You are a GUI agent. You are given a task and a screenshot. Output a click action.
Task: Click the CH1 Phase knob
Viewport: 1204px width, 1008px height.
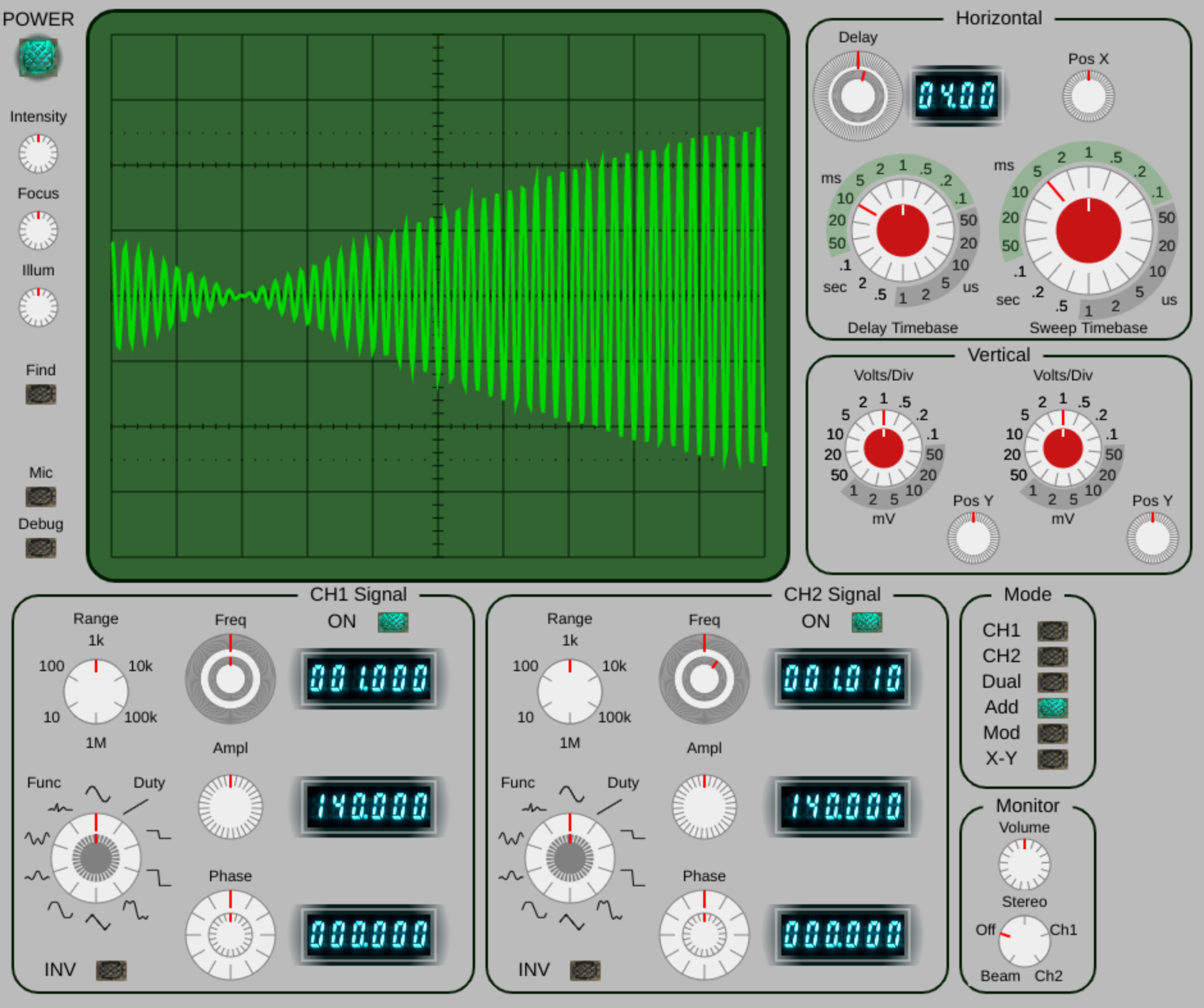click(231, 935)
